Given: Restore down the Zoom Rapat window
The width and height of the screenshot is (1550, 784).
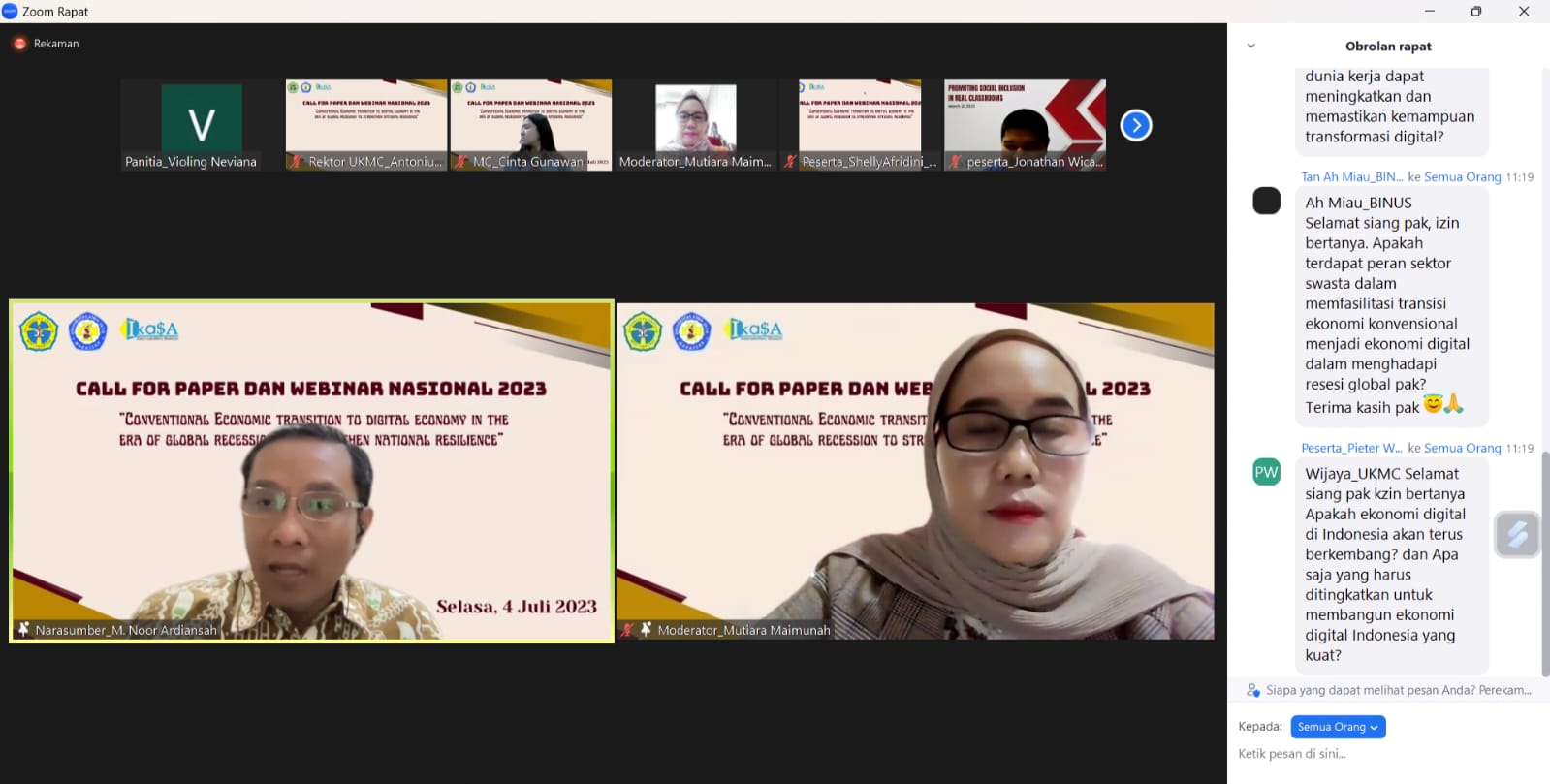Looking at the screenshot, I should 1476,12.
